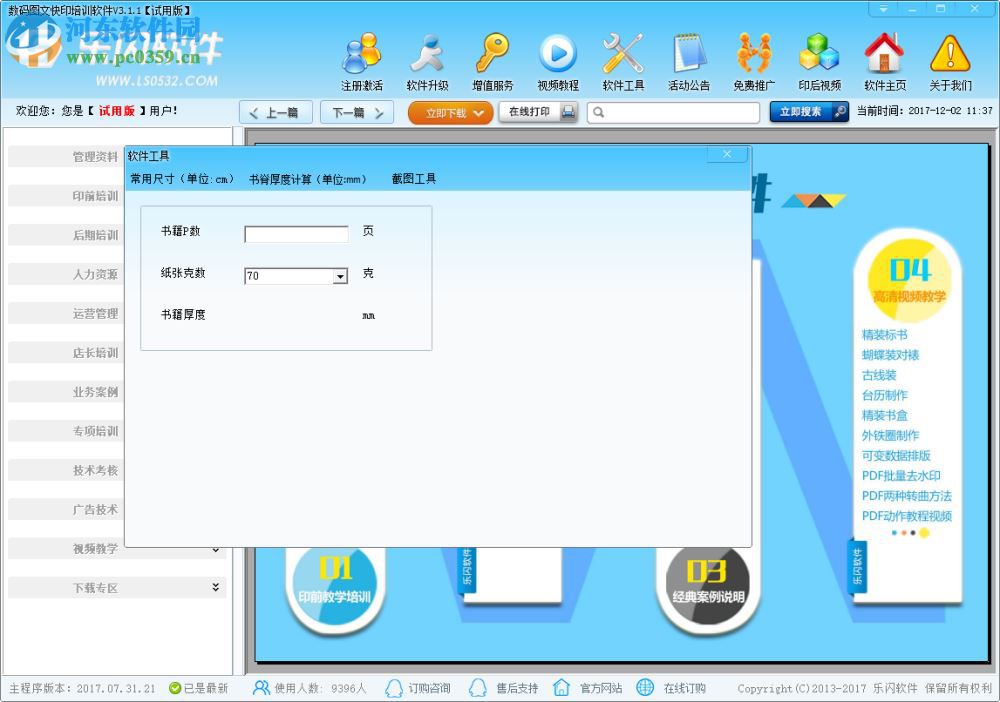
Task: Open the 立即下载 download dropdown arrow
Action: point(475,112)
